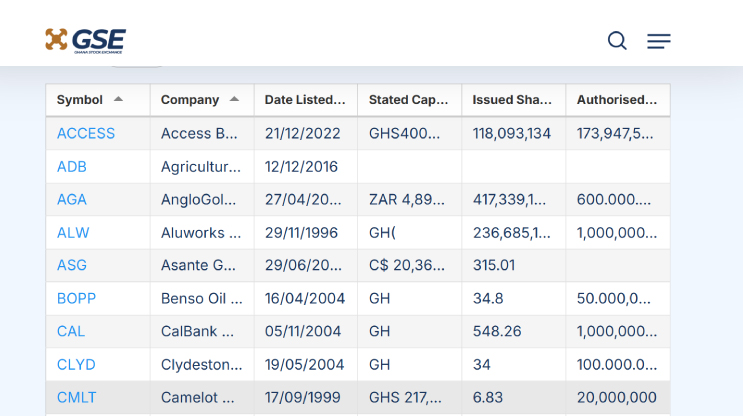This screenshot has height=416, width=743.
Task: Select the 'Access B...' company cell
Action: point(202,134)
